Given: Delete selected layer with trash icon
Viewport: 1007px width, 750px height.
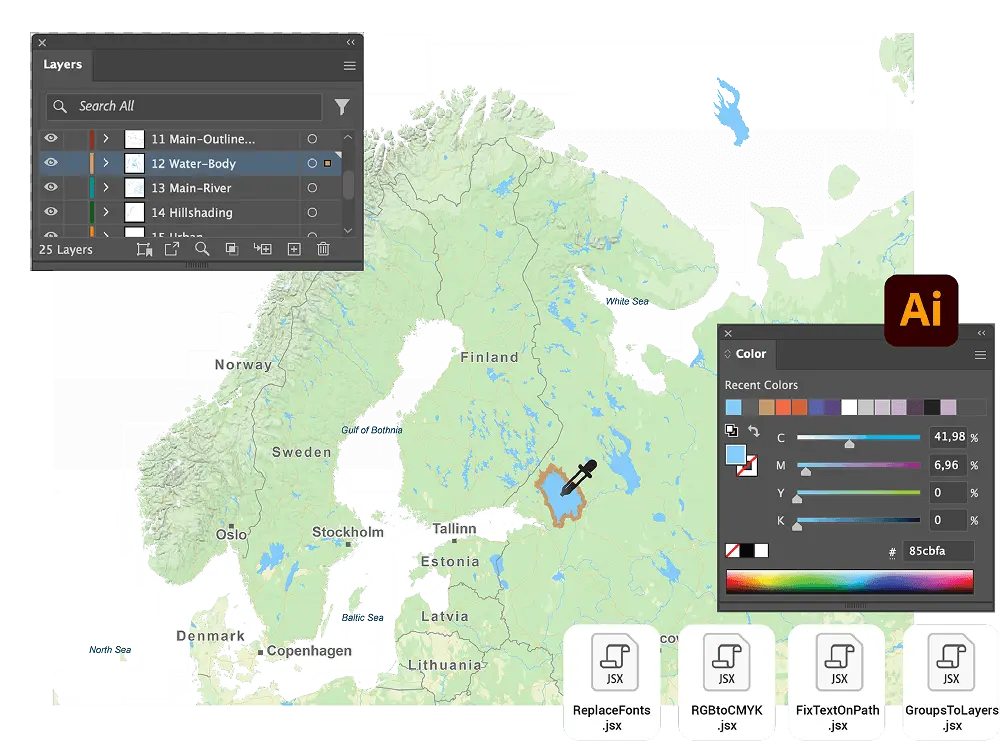Looking at the screenshot, I should [x=324, y=249].
